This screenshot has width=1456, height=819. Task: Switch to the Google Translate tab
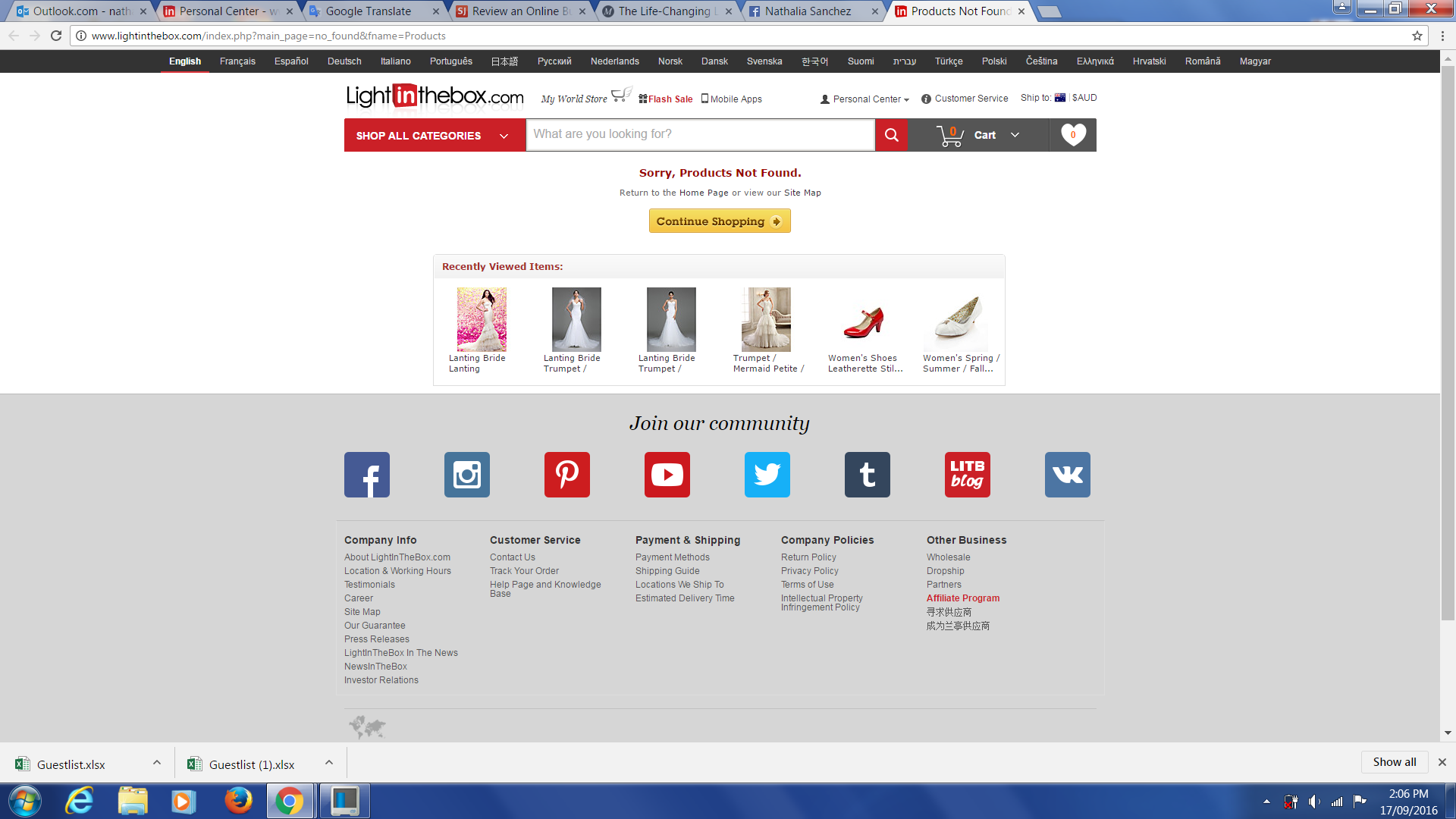(369, 11)
